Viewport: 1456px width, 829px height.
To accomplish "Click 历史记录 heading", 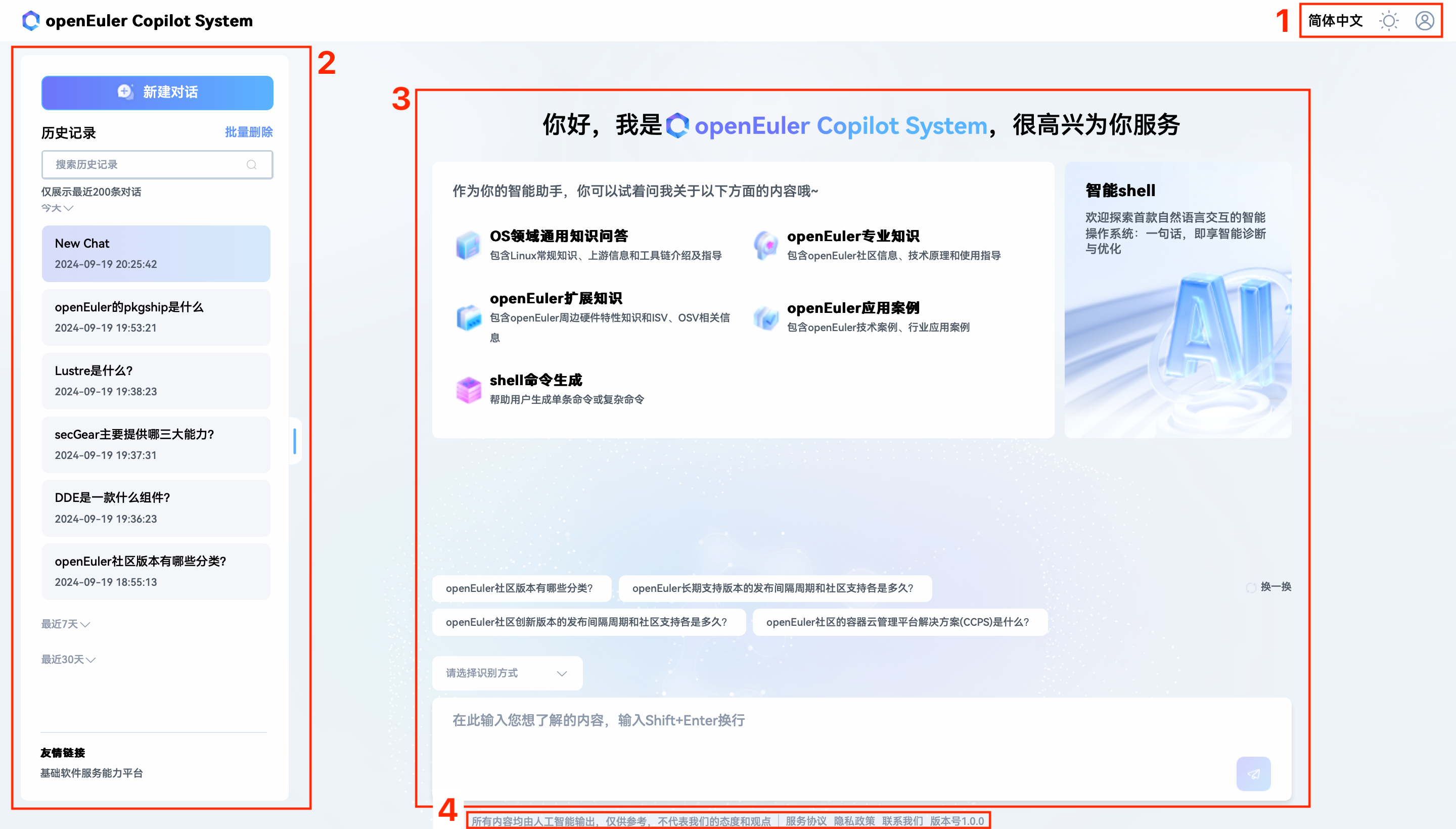I will coord(68,132).
